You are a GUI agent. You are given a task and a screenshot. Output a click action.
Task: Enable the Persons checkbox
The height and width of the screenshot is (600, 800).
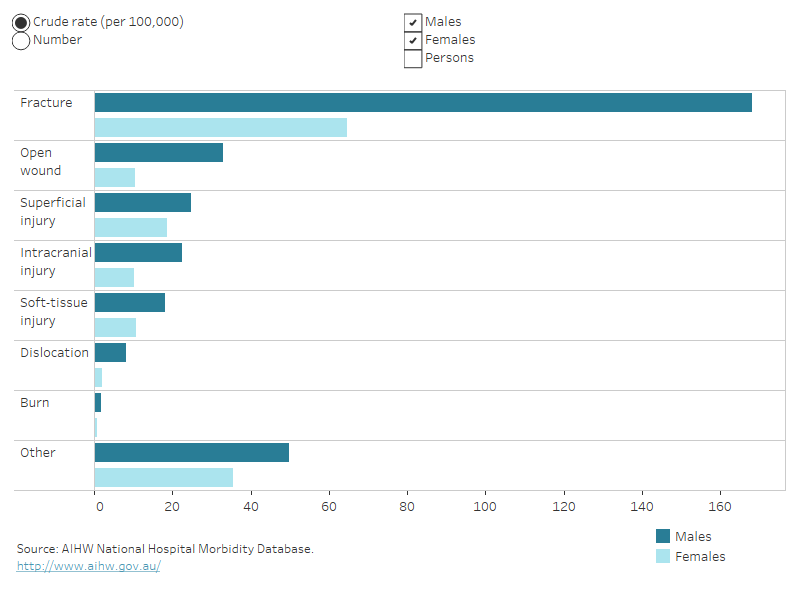[x=413, y=58]
